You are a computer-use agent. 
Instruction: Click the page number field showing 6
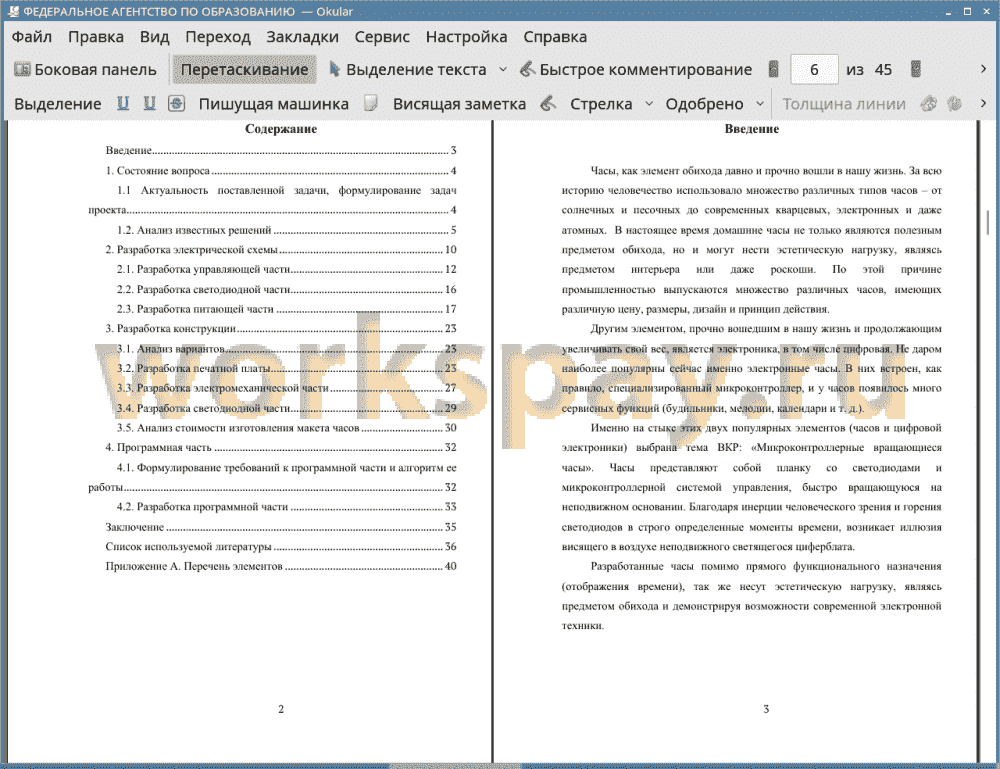[x=814, y=70]
